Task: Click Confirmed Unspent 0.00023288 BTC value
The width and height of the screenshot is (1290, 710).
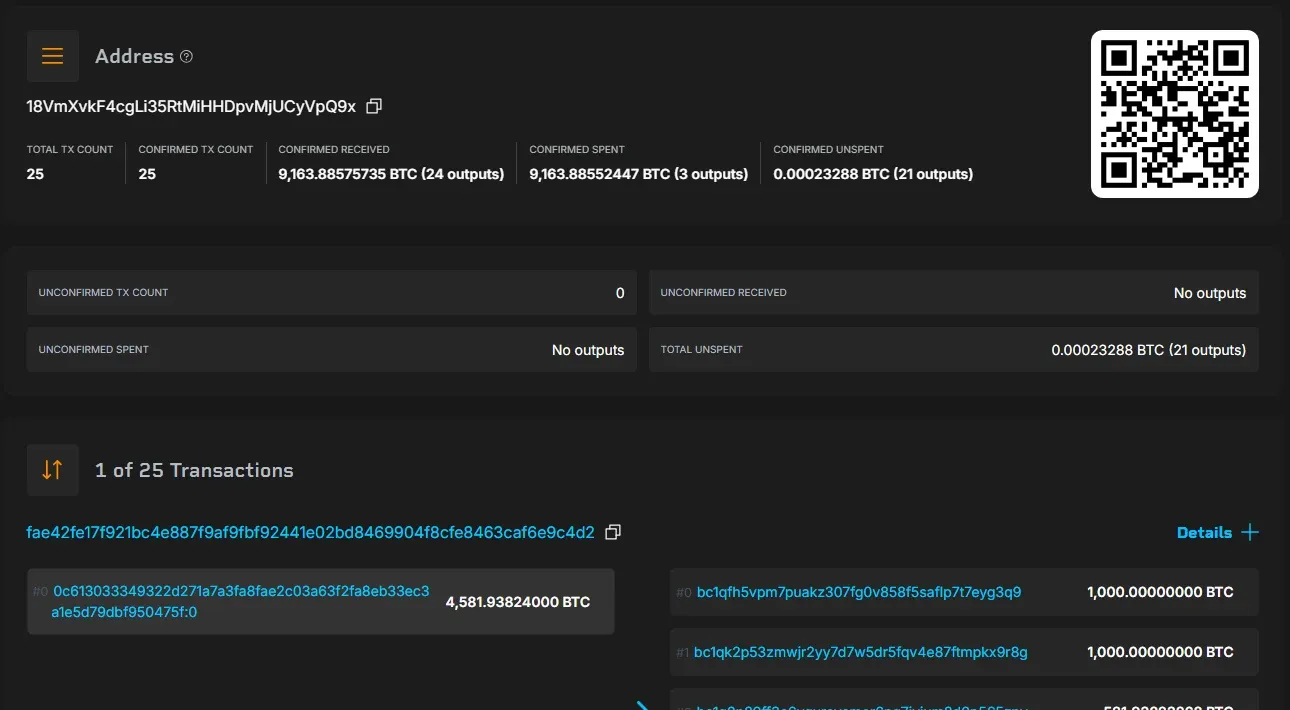Action: coord(873,174)
